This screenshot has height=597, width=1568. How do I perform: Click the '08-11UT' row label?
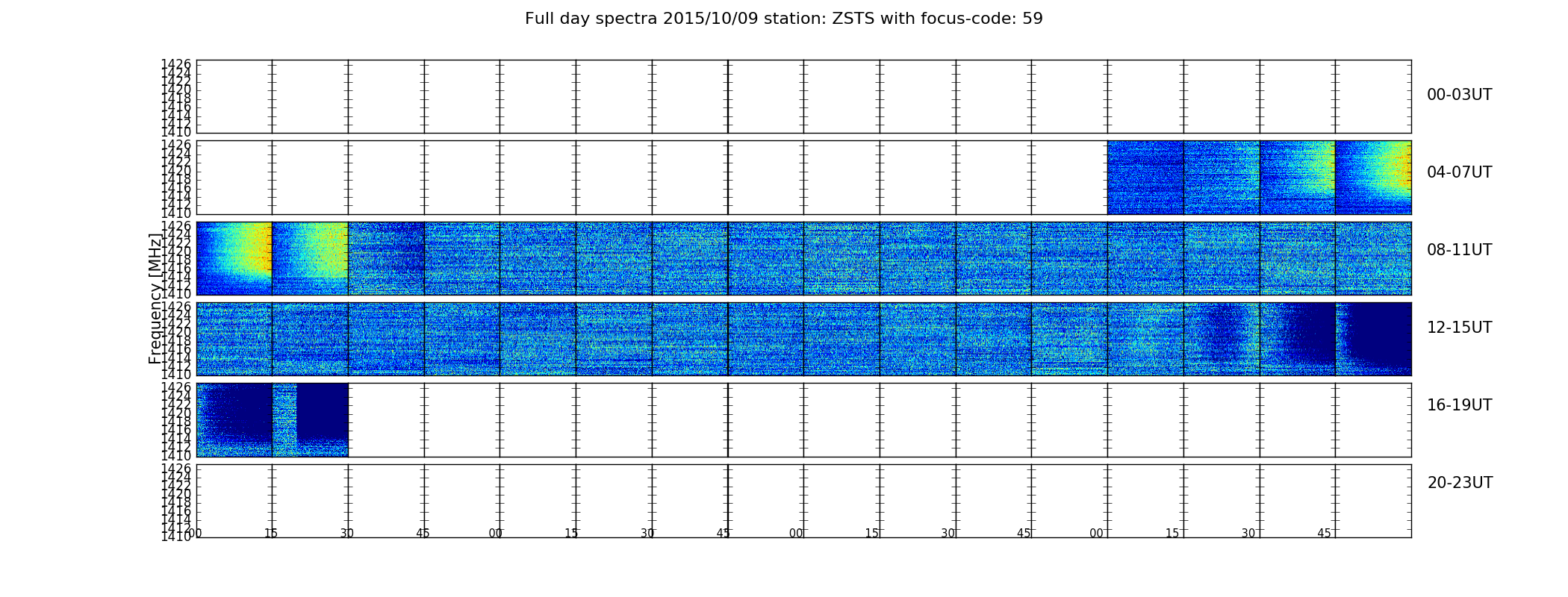(x=1459, y=250)
